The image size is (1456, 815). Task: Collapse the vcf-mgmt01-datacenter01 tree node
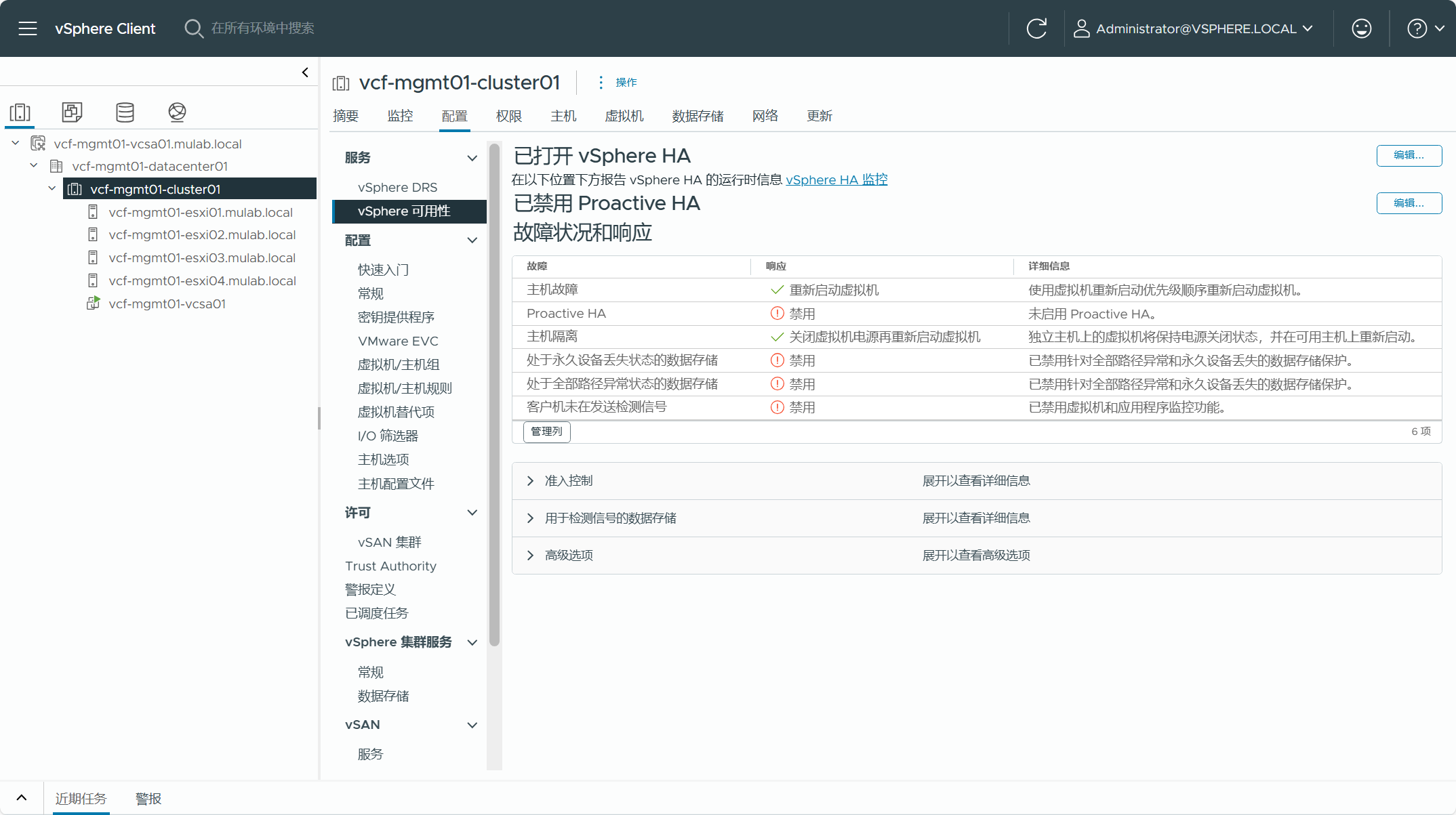pyautogui.click(x=34, y=166)
